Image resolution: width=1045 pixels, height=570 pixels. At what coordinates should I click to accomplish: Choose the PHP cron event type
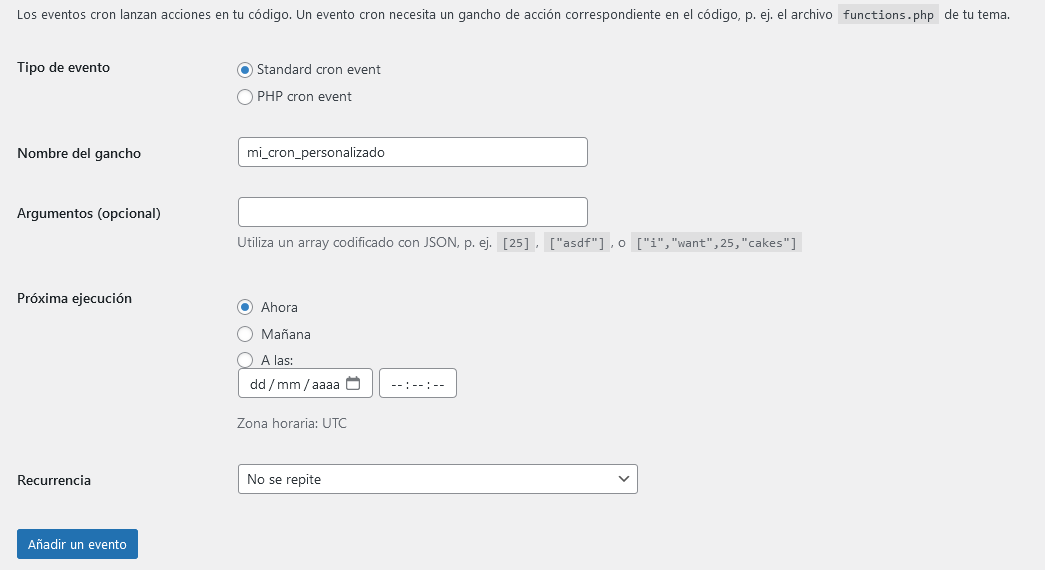[x=245, y=97]
